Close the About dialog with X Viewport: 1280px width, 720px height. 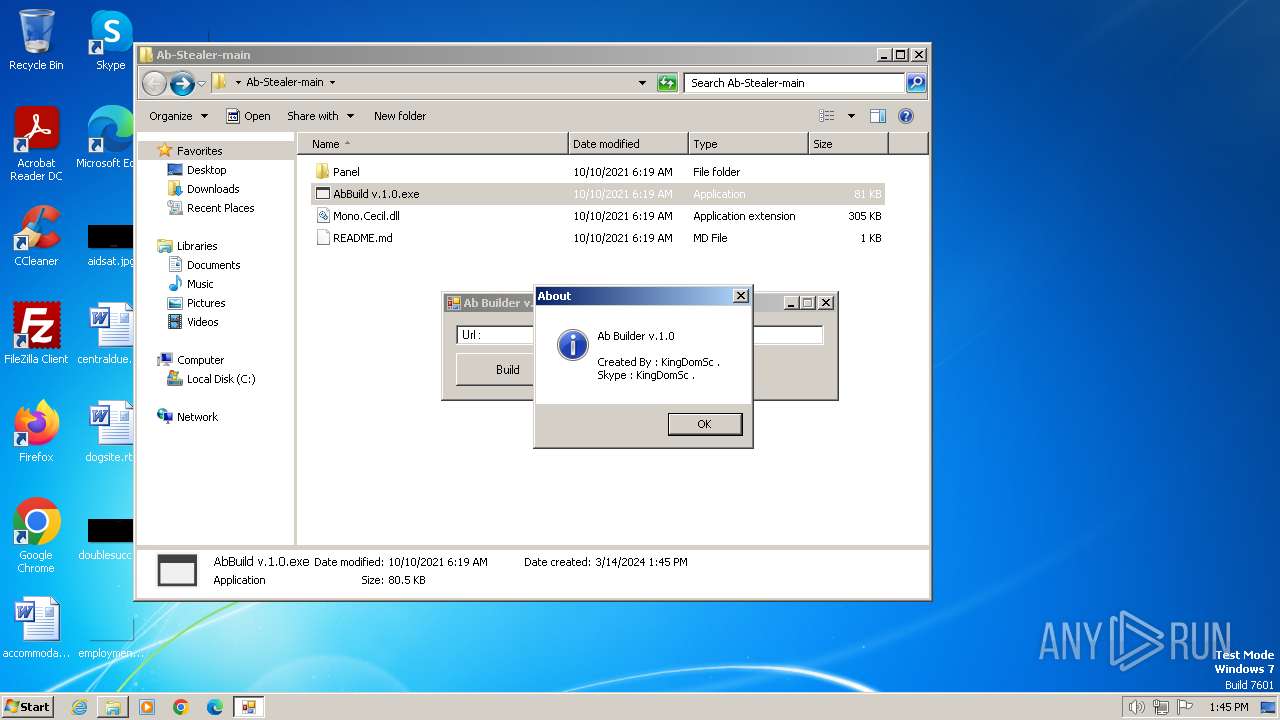tap(741, 295)
